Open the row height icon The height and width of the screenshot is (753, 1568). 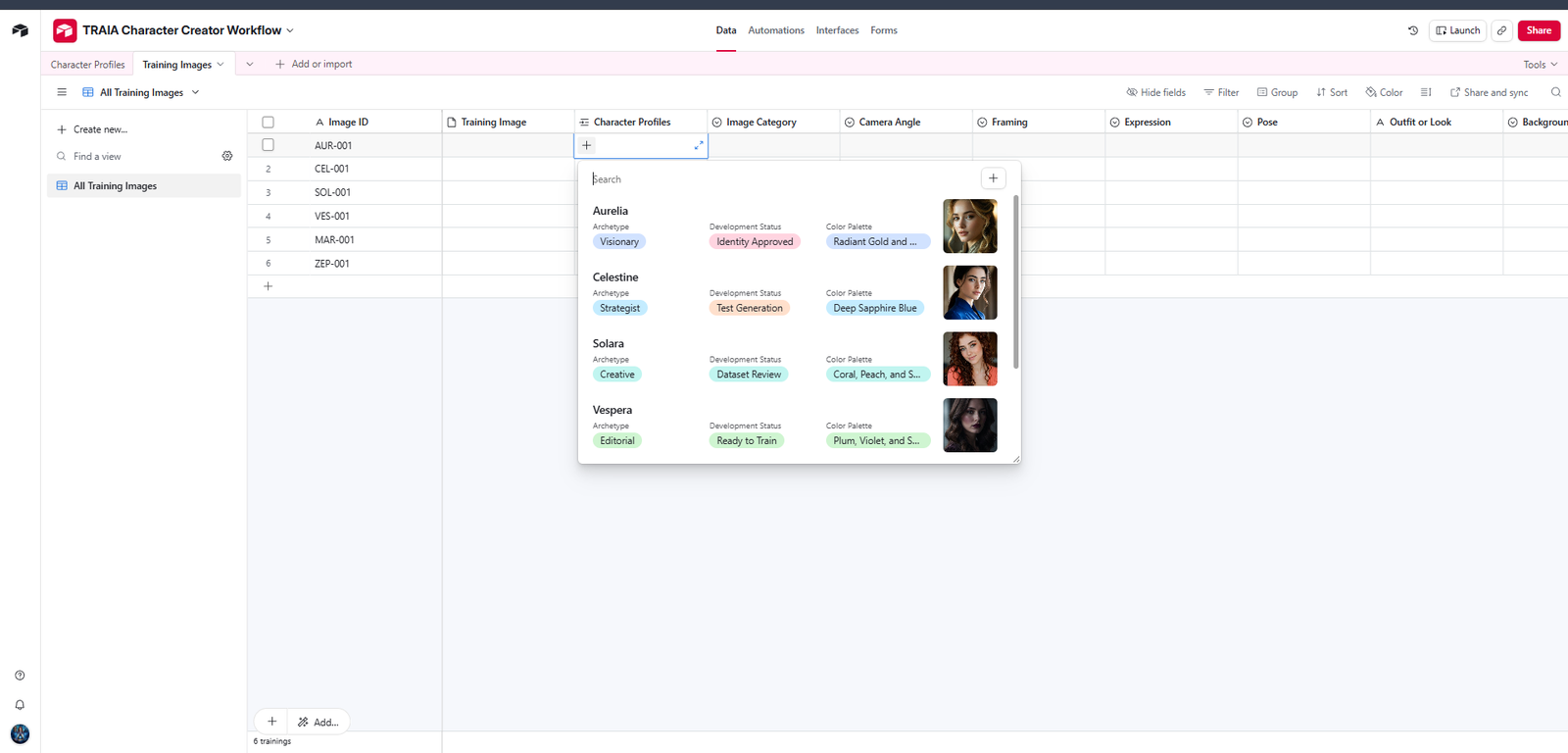coord(1426,92)
